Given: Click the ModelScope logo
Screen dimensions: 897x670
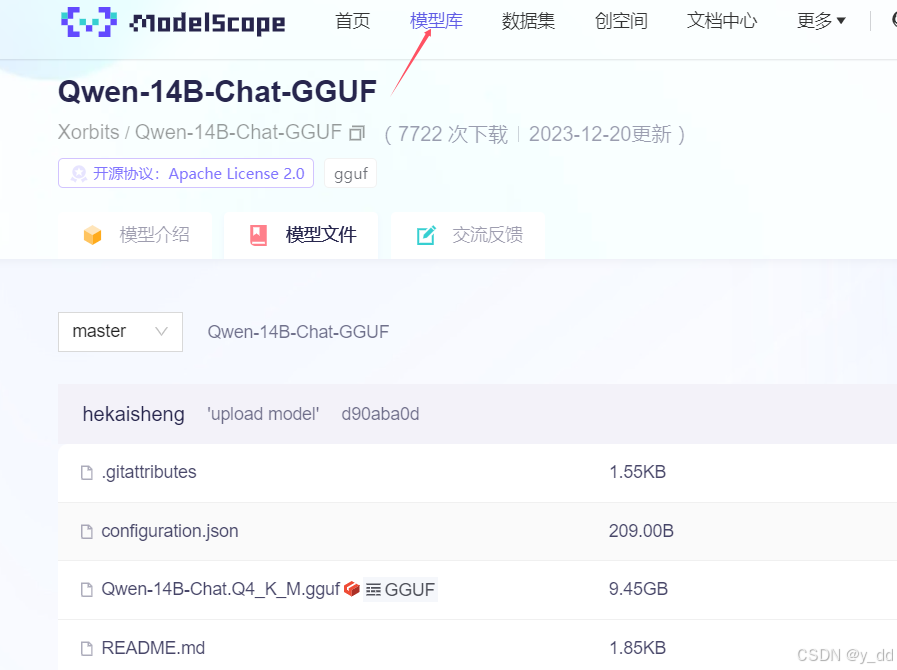Looking at the screenshot, I should [x=173, y=22].
